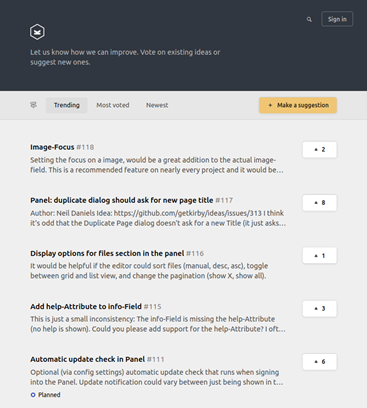Viewport: 367px width, 408px height.
Task: Open Automatic update check in Panel idea
Action: click(88, 359)
